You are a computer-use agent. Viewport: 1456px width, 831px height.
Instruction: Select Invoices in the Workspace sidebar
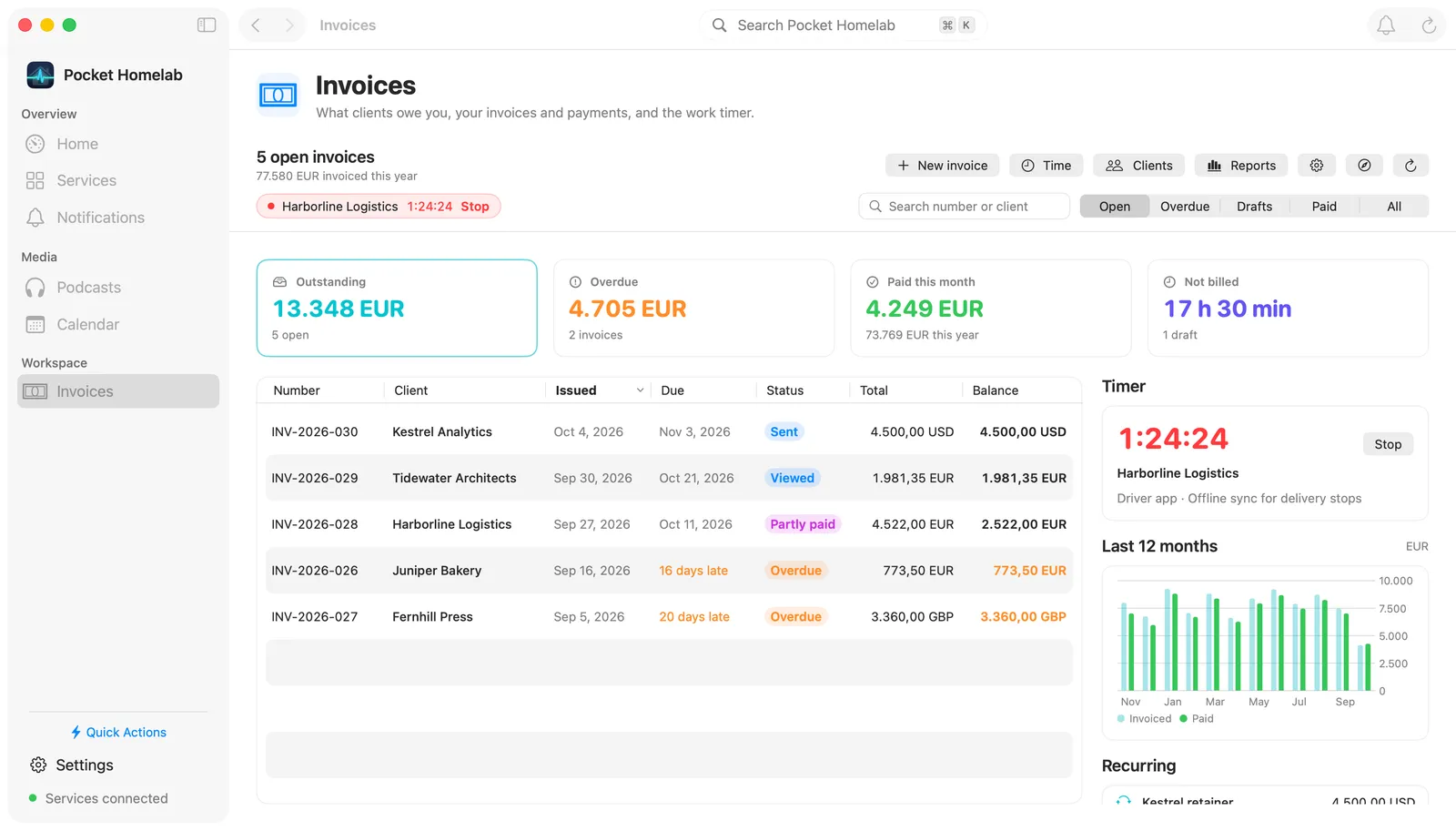(118, 391)
